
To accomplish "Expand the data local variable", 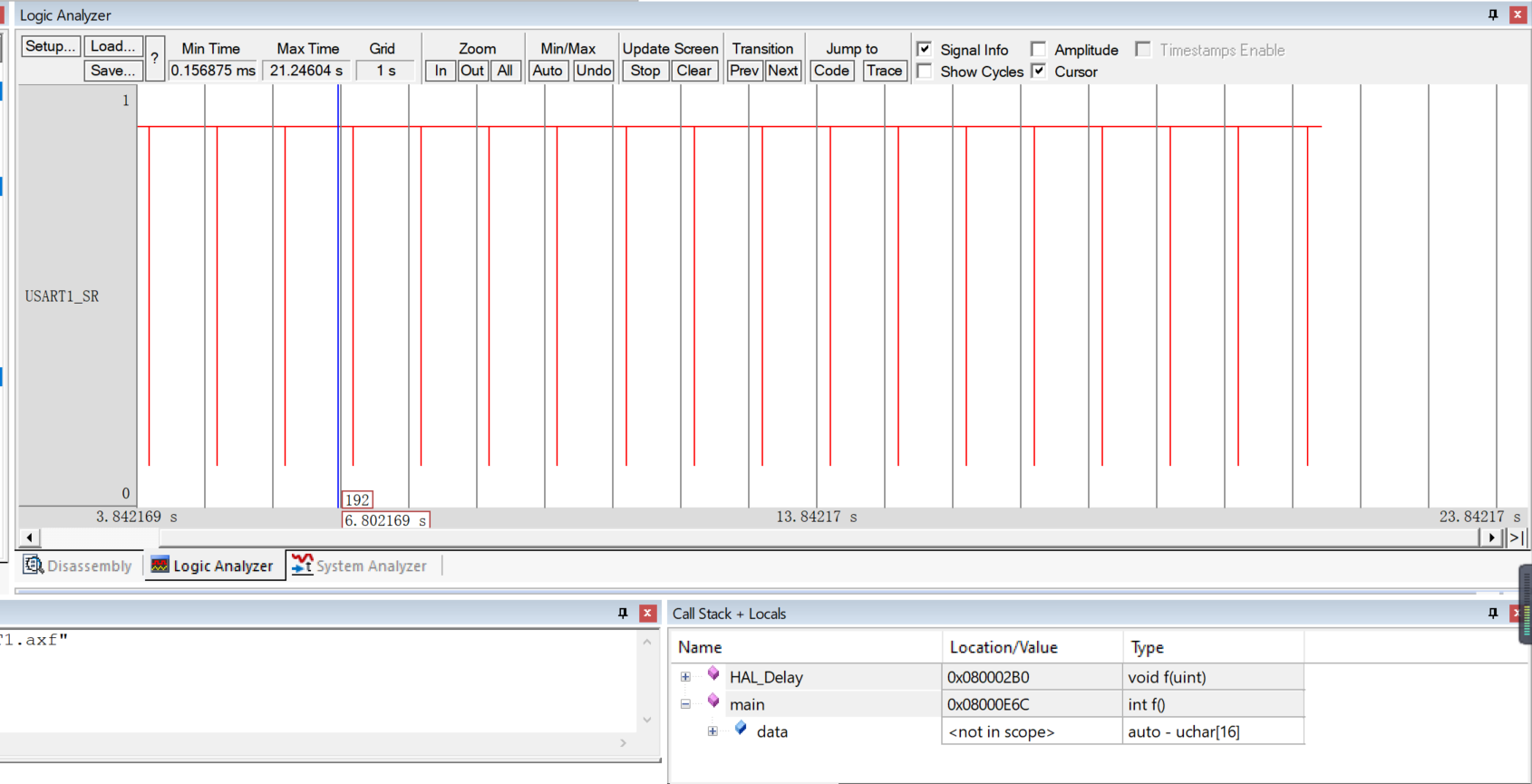I will [713, 731].
